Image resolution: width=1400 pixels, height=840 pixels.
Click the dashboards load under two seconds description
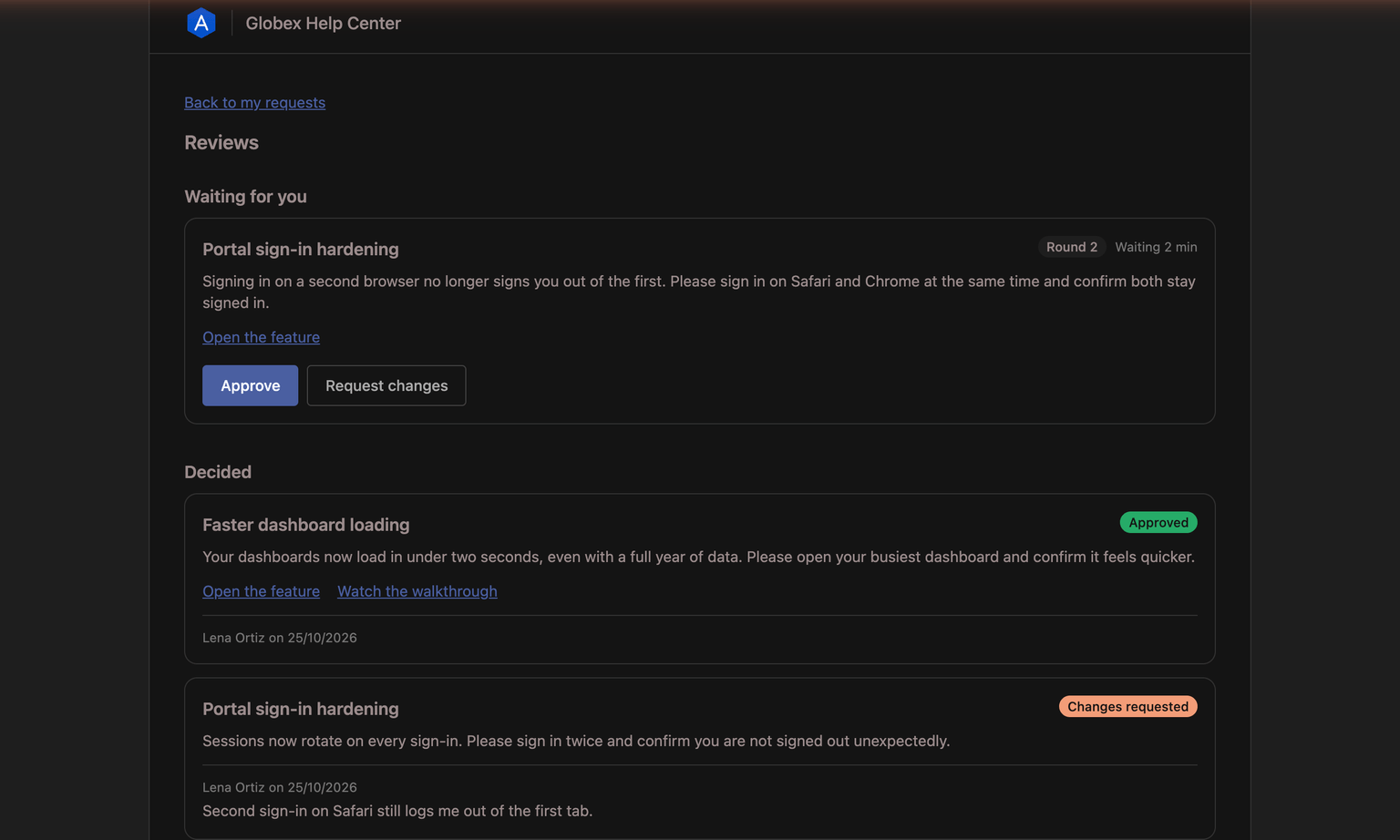point(698,557)
